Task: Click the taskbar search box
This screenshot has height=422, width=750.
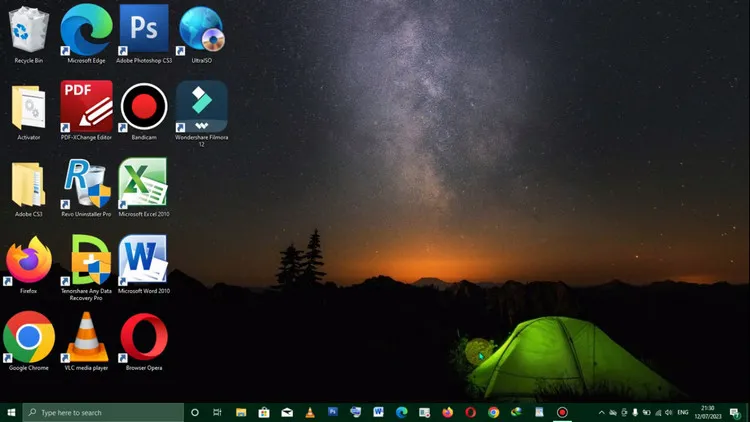Action: coord(103,412)
